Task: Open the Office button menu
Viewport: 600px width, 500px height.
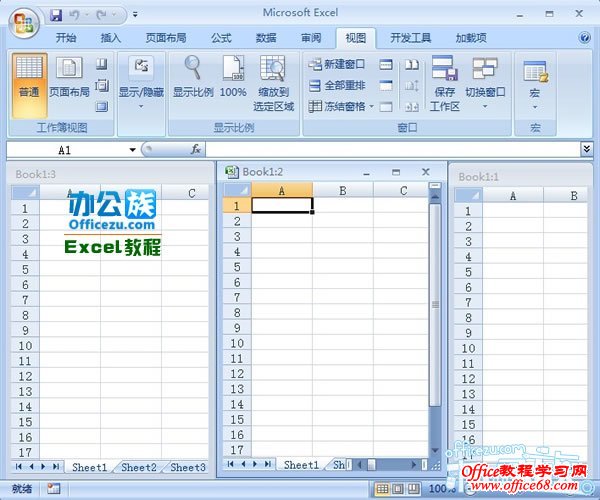Action: click(x=24, y=23)
